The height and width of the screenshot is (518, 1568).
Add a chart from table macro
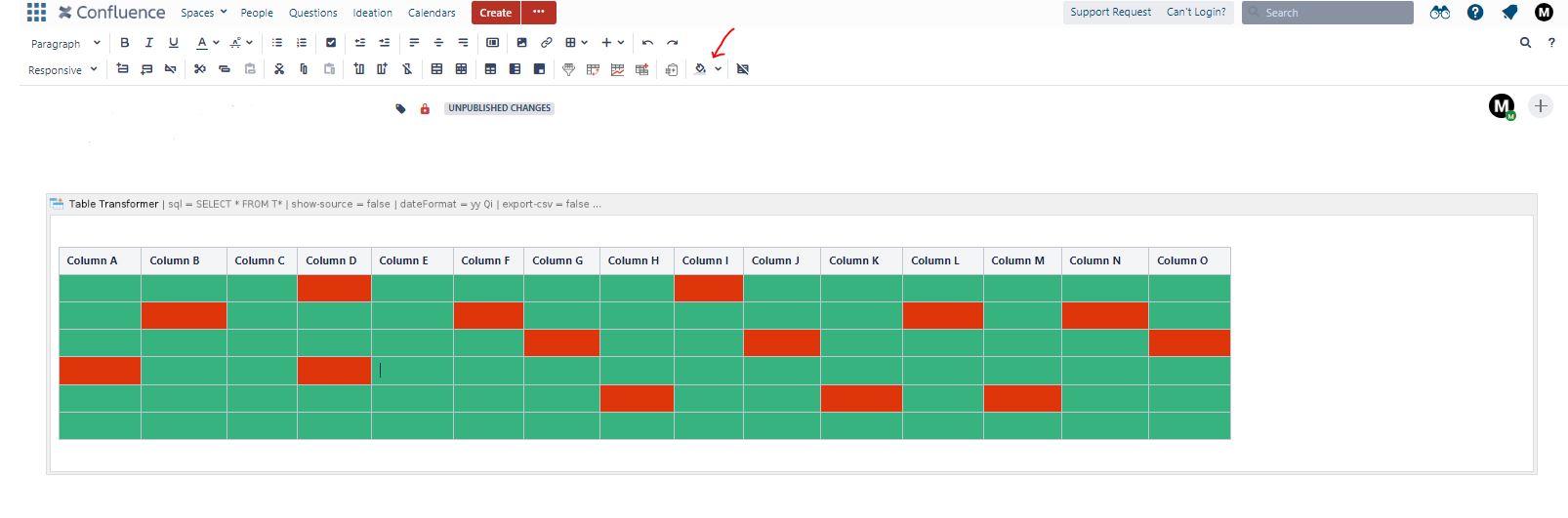[617, 69]
